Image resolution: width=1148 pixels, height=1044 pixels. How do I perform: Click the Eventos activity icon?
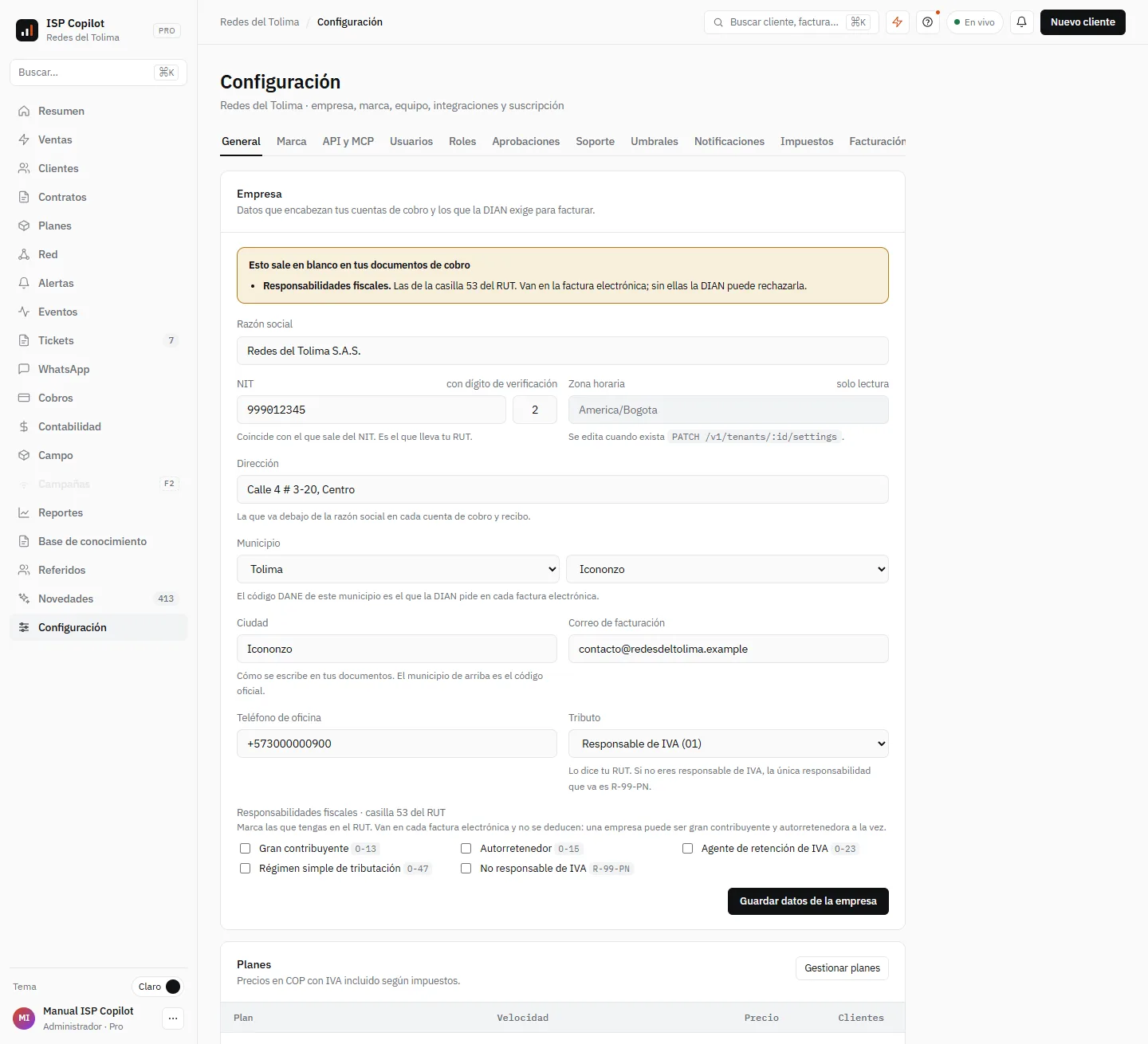tap(24, 312)
